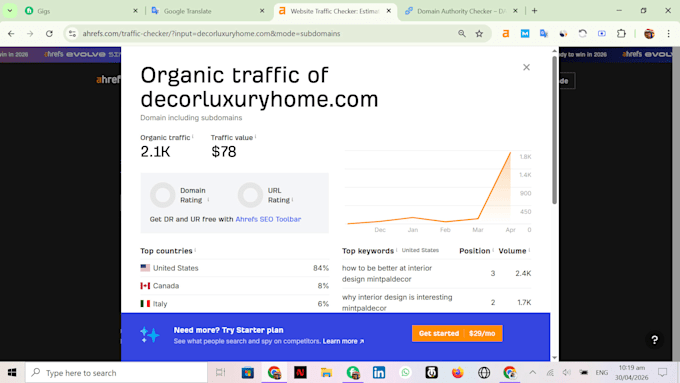Click the $78 traffic value
Screen dimensions: 680x383
click(x=224, y=152)
